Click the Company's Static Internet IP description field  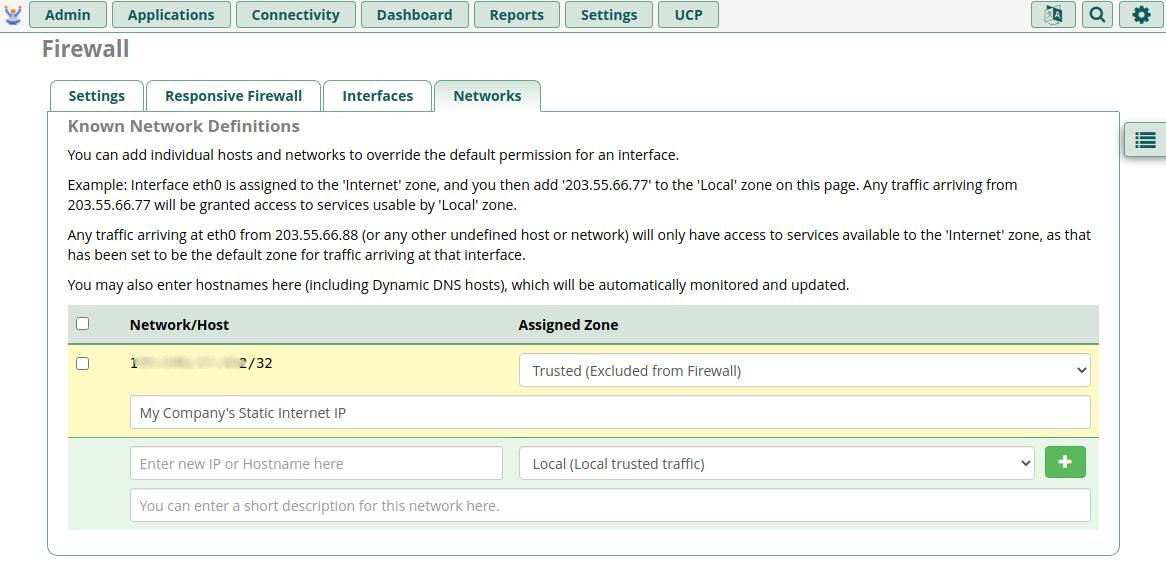coord(610,413)
